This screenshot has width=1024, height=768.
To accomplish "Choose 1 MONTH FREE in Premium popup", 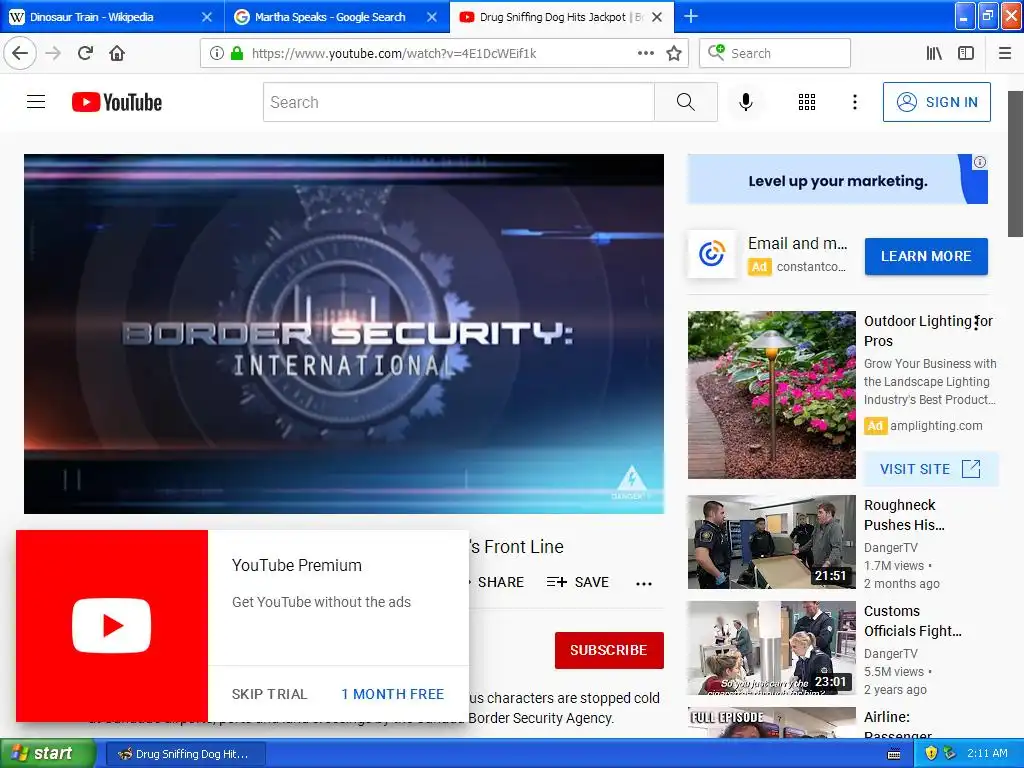I will click(x=392, y=694).
